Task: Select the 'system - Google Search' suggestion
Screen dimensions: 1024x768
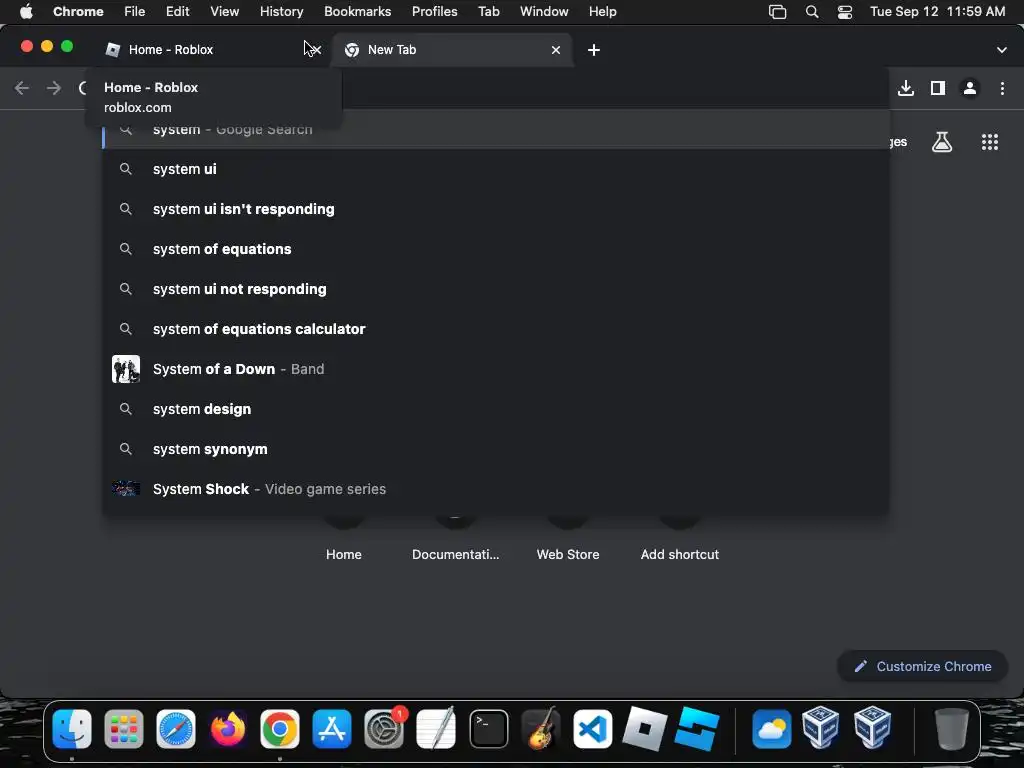Action: [496, 130]
